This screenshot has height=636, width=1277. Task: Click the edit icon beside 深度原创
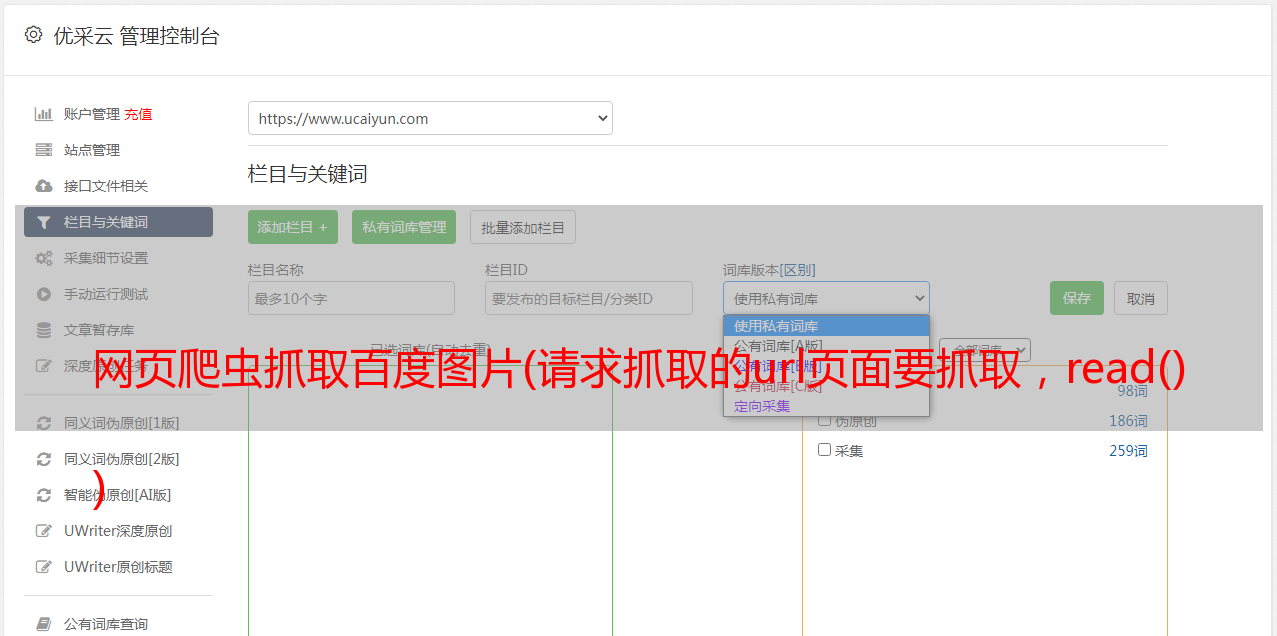pos(43,366)
